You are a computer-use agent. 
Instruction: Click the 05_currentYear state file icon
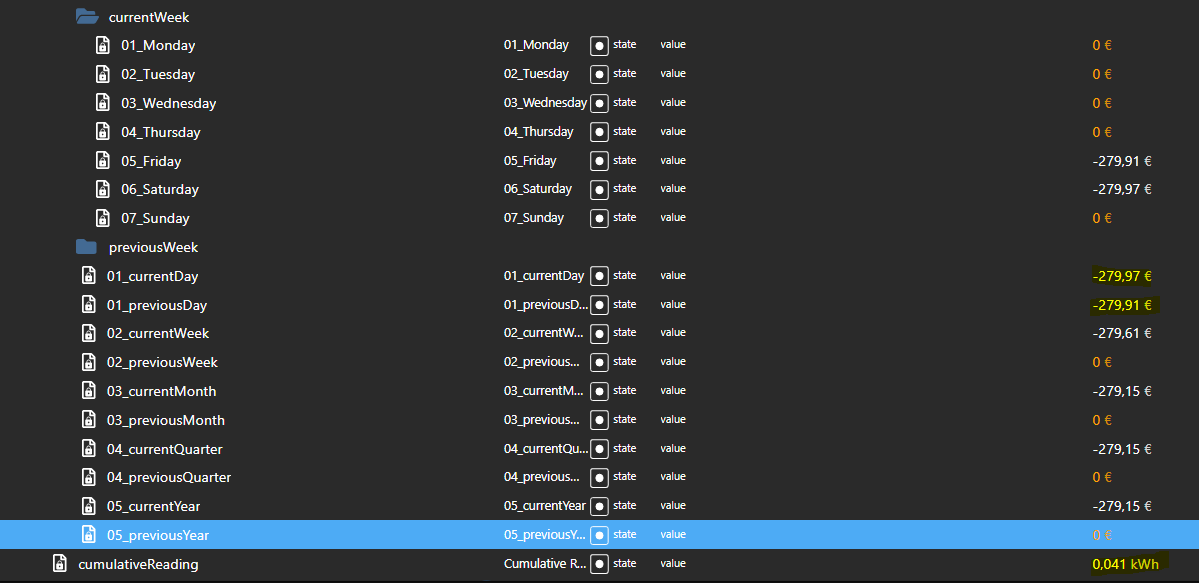pyautogui.click(x=89, y=506)
